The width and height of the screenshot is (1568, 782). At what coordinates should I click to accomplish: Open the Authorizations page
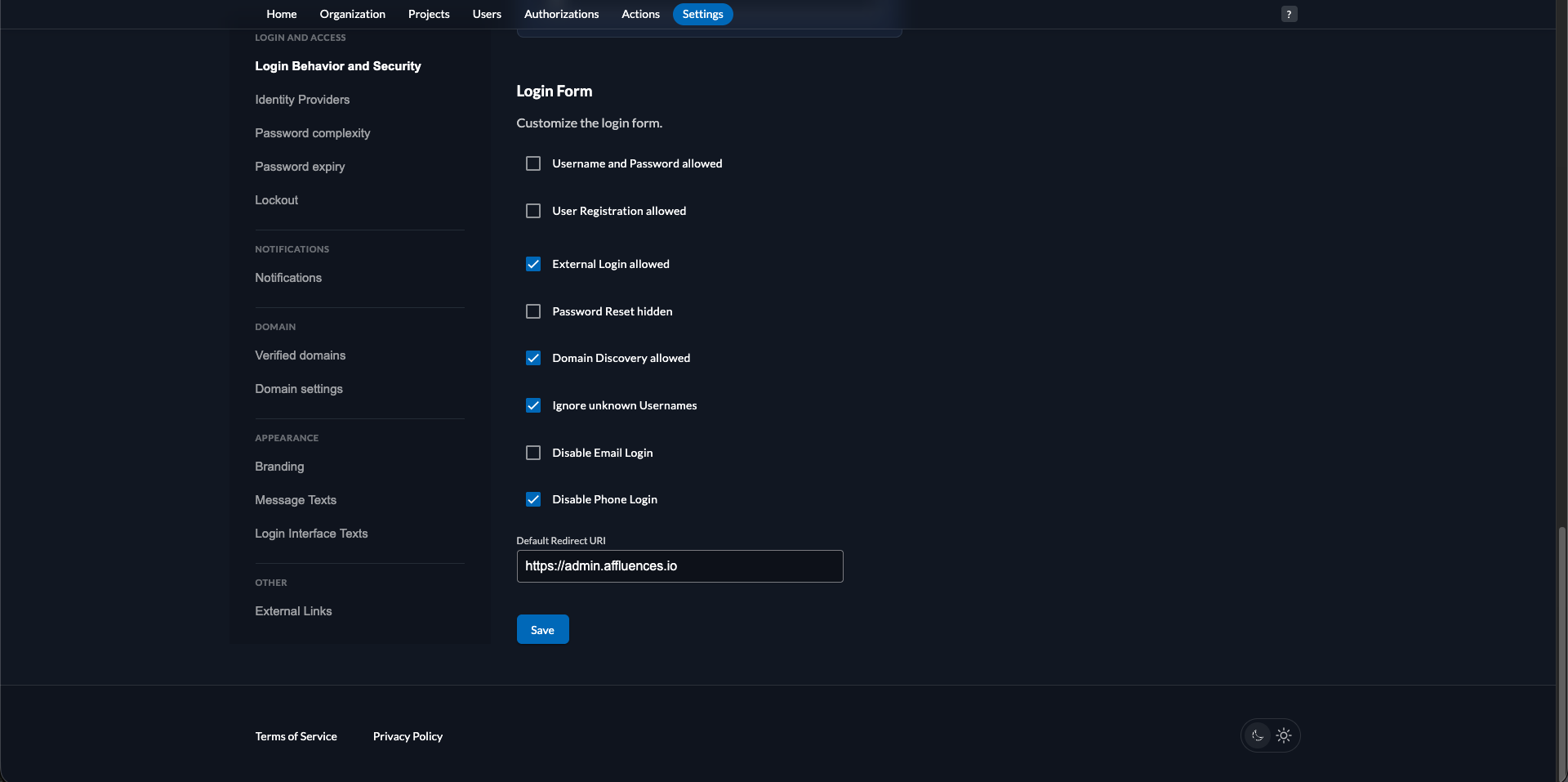click(x=561, y=14)
